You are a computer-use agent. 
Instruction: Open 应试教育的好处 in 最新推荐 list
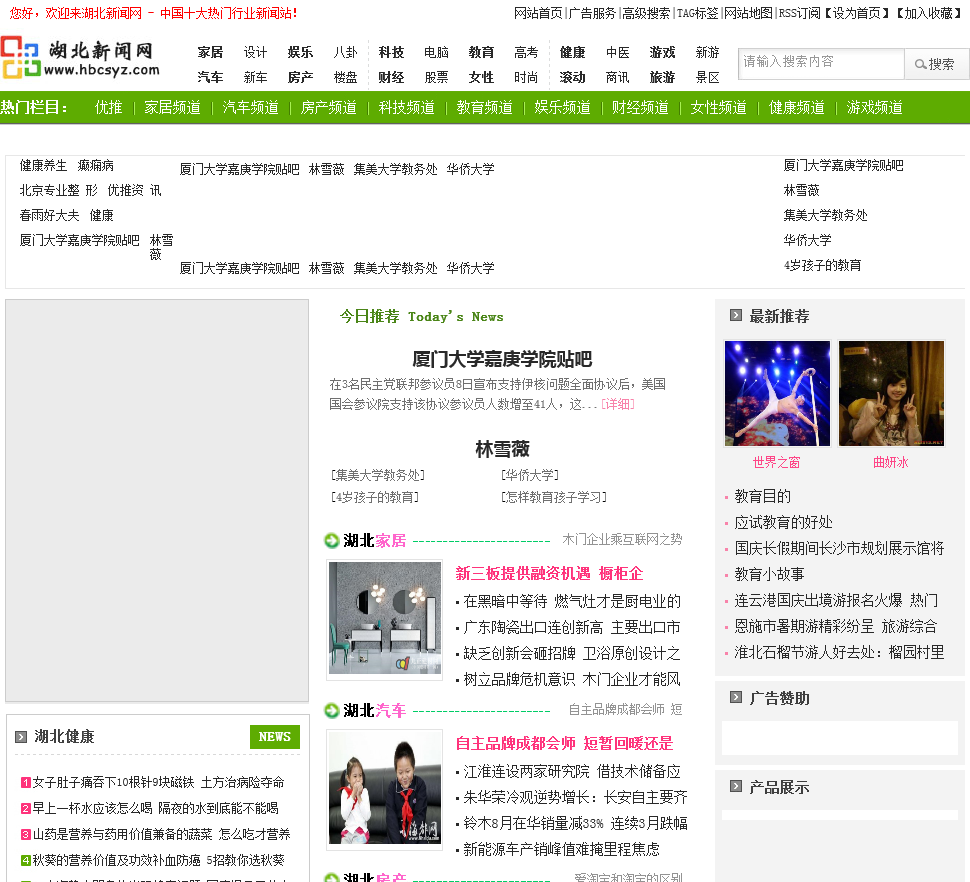(x=783, y=522)
